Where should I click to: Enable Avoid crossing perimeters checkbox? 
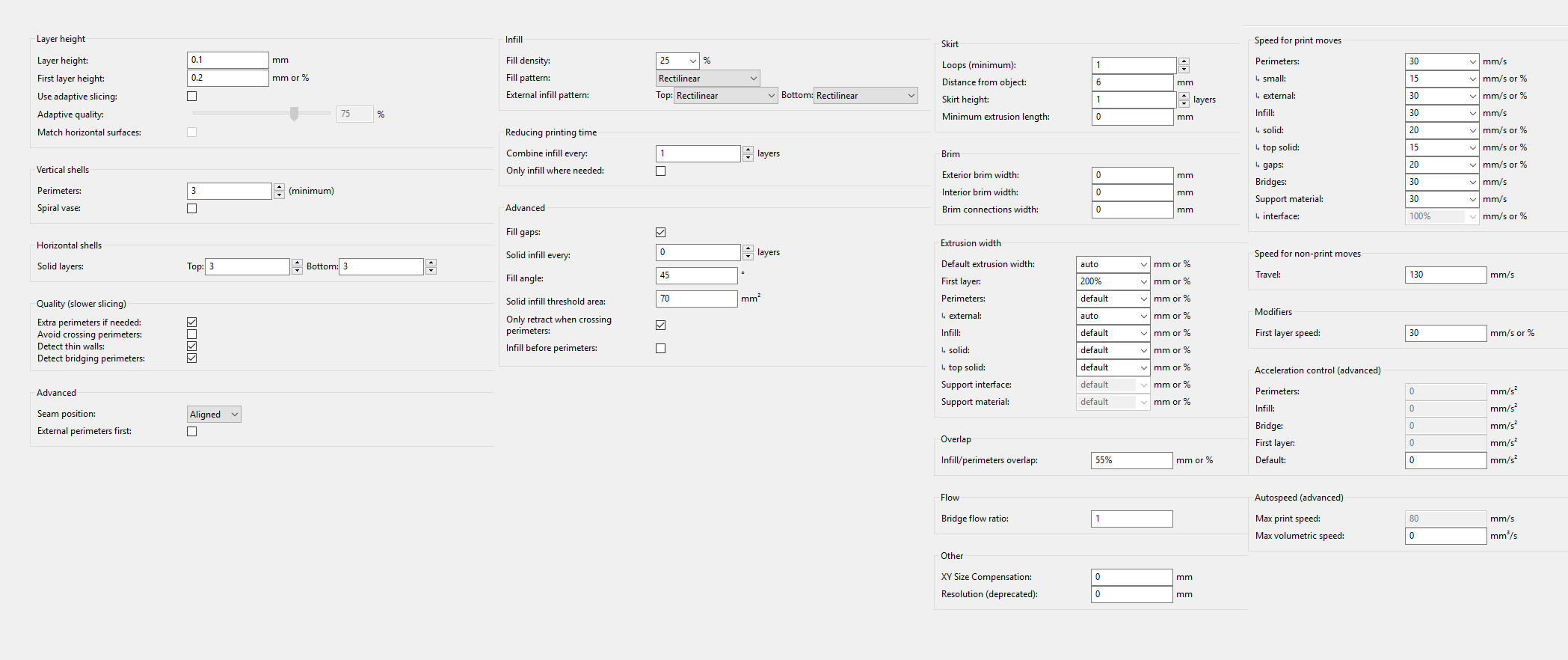point(191,334)
